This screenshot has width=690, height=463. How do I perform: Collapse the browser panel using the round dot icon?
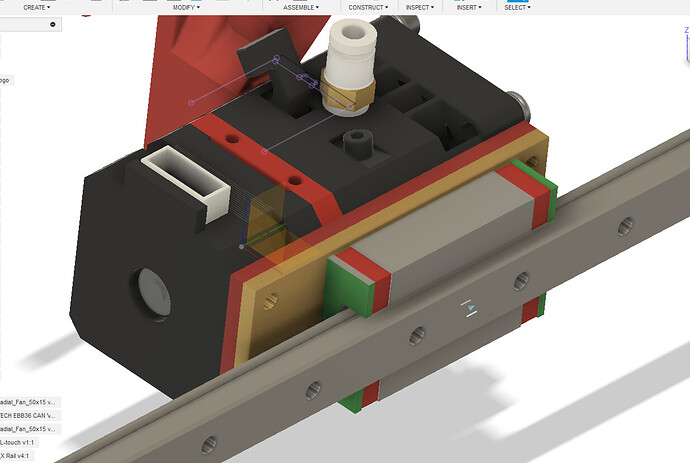53,24
